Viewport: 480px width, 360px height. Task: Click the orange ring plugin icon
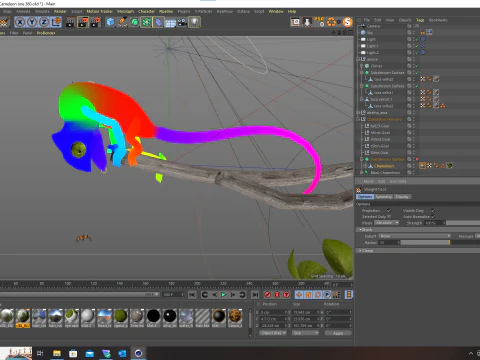point(332,22)
